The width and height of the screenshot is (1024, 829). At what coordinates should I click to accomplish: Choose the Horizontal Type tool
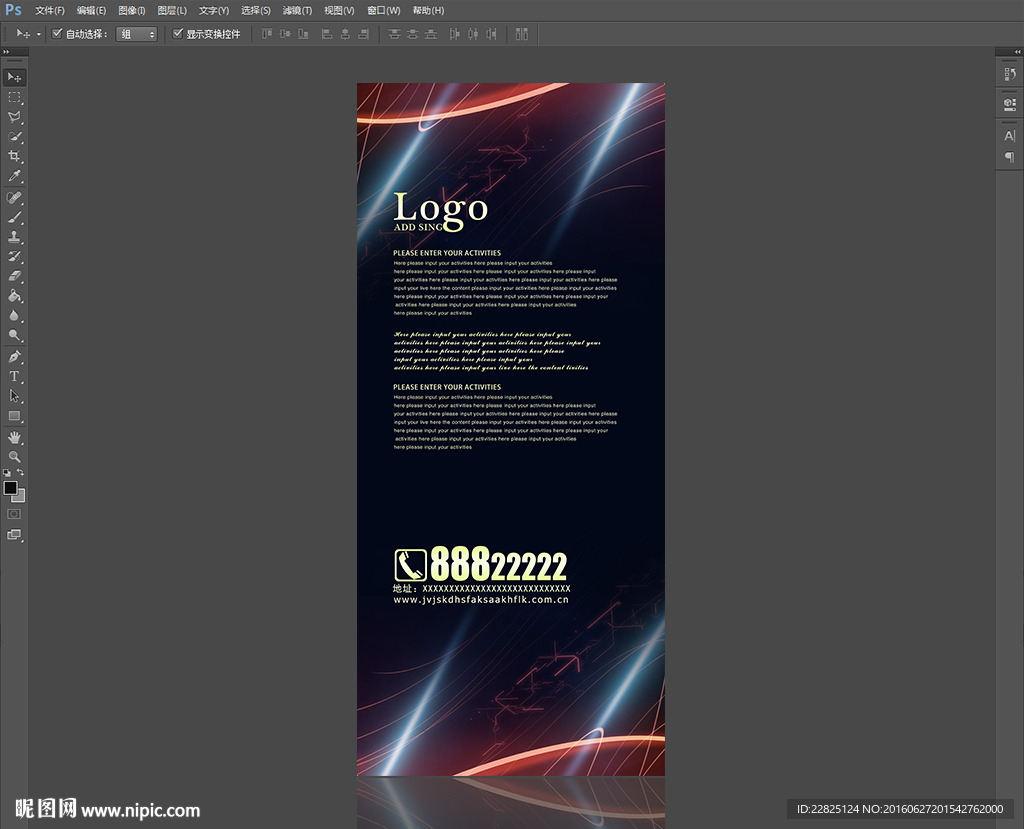click(14, 376)
